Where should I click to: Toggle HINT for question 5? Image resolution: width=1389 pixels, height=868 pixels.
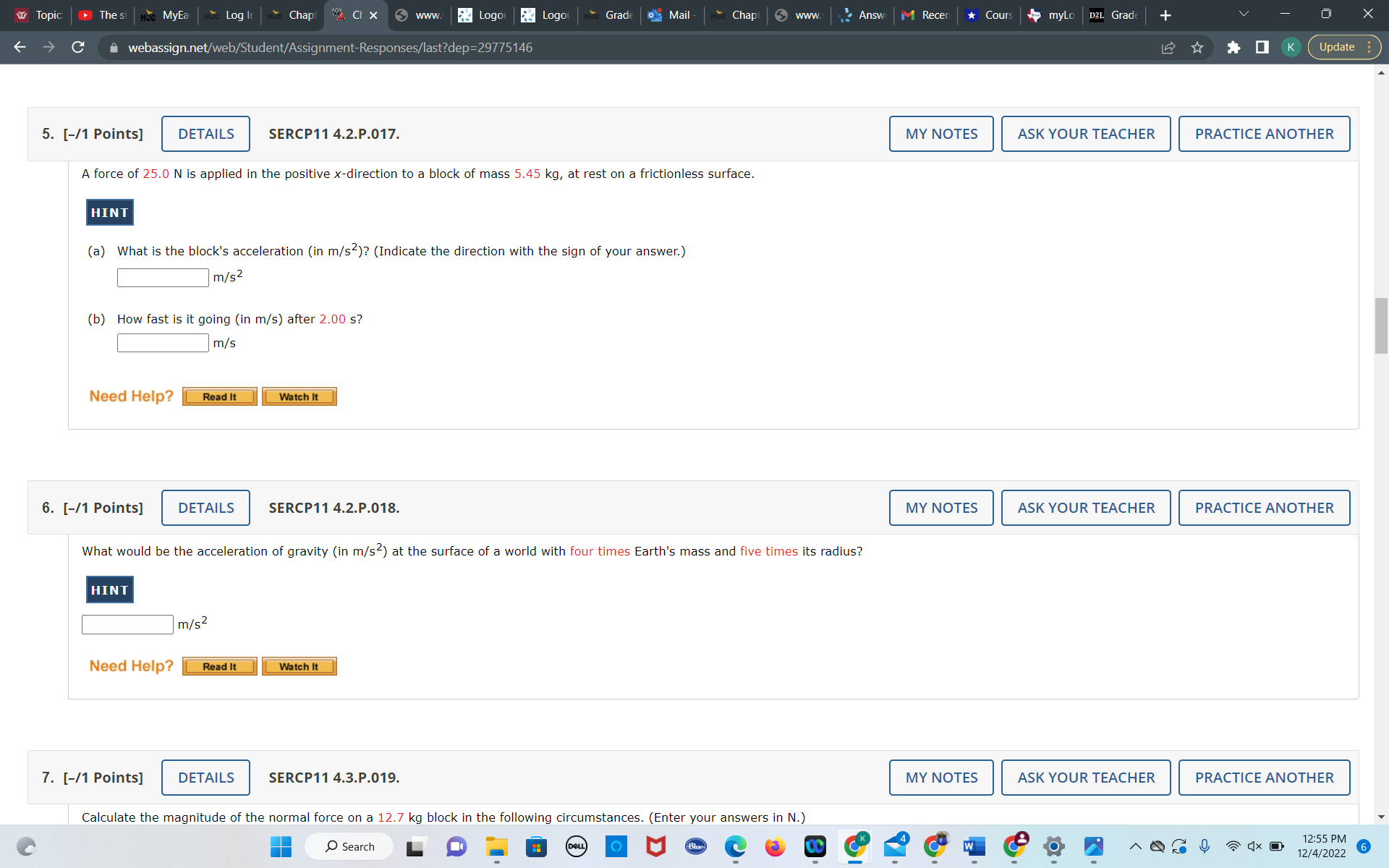click(109, 213)
